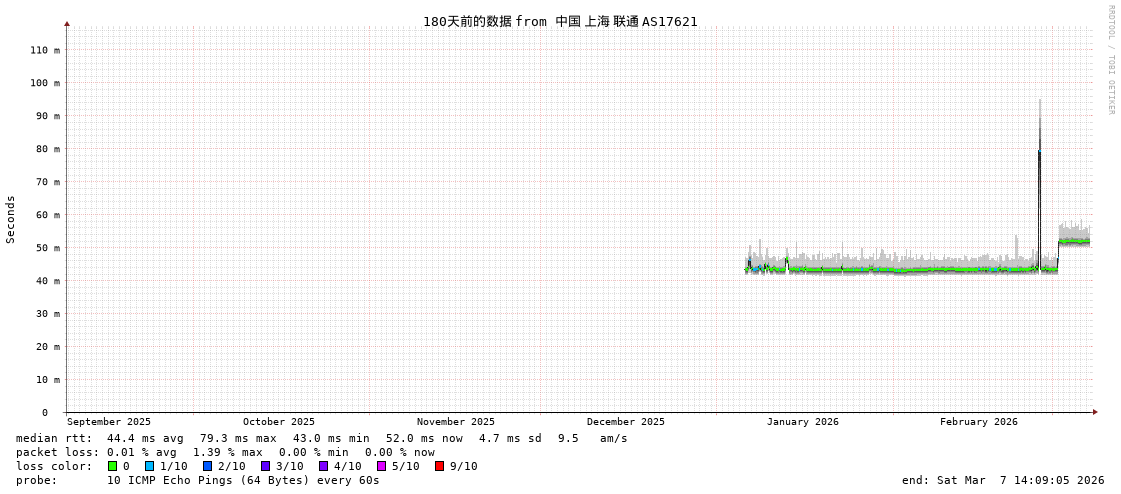The height and width of the screenshot is (494, 1121).
Task: Click the magenta 5/10 loss swatch
Action: pos(381,466)
